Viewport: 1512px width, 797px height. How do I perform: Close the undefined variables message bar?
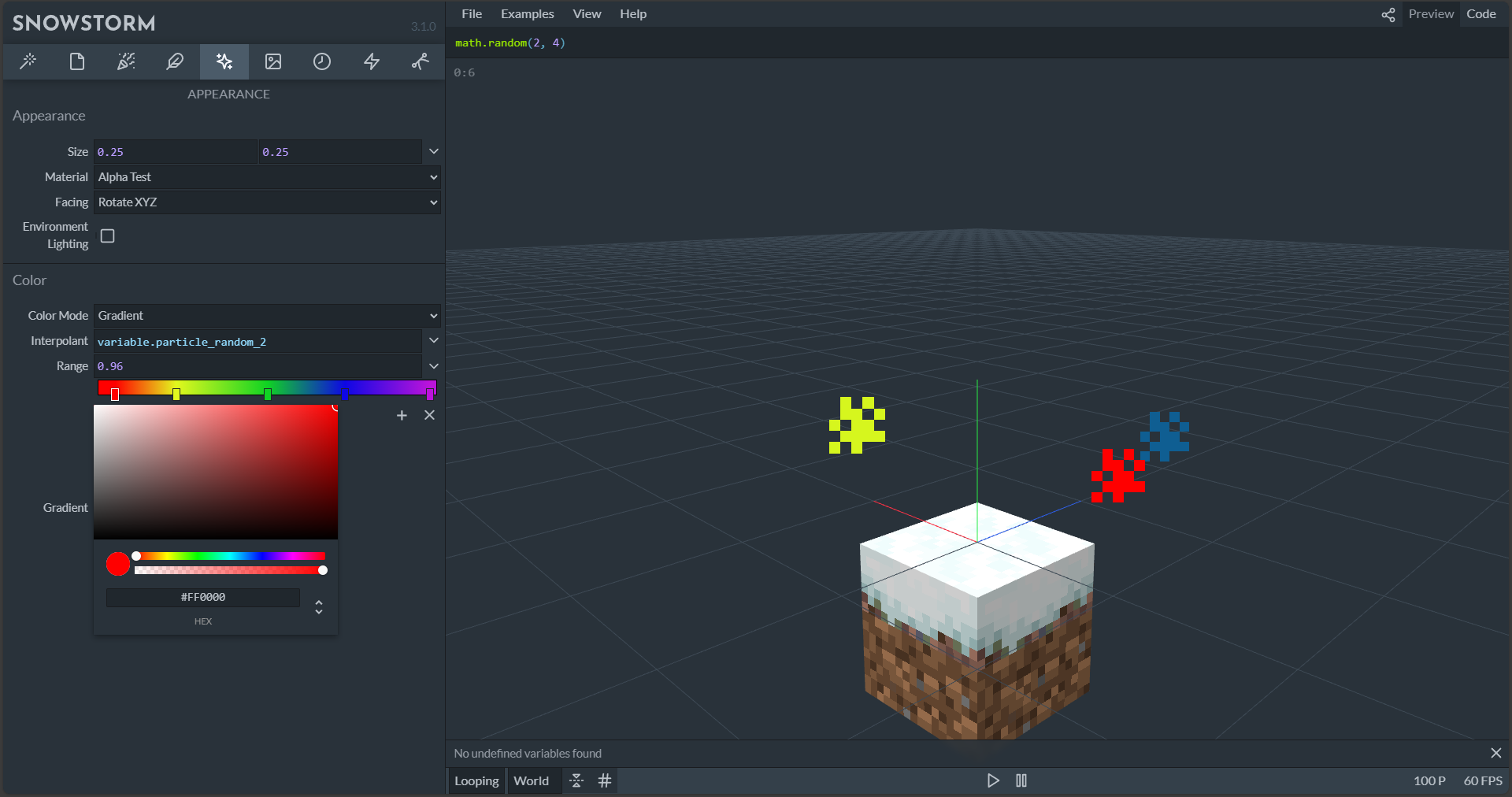1496,753
